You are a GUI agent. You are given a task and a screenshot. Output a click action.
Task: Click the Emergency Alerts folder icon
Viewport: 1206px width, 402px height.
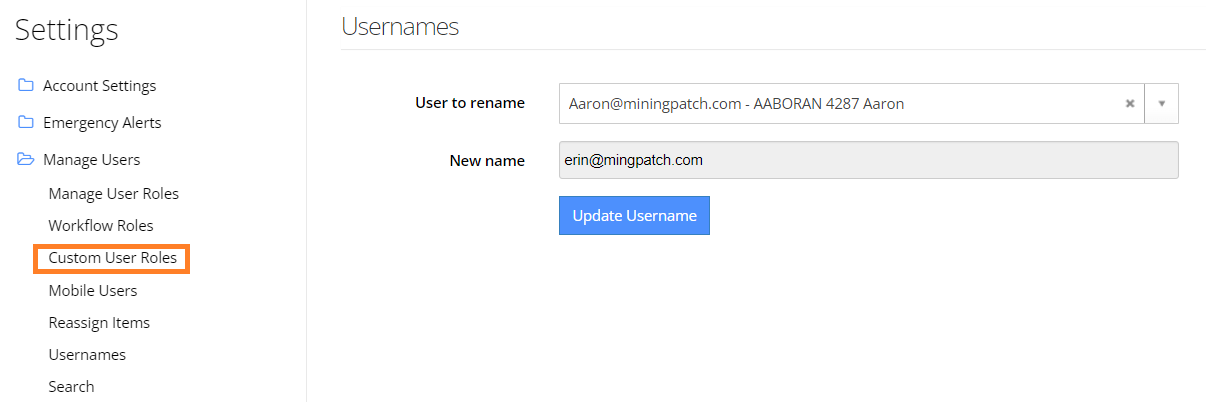click(26, 123)
